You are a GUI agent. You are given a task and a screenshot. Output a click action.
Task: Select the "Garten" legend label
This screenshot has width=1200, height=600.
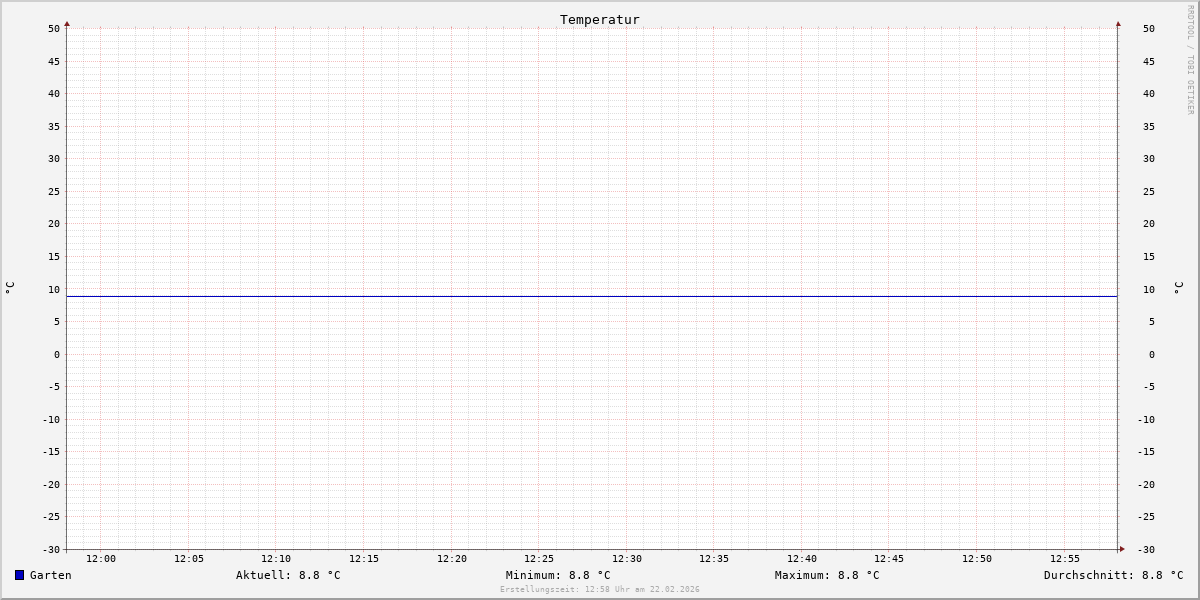tap(51, 575)
